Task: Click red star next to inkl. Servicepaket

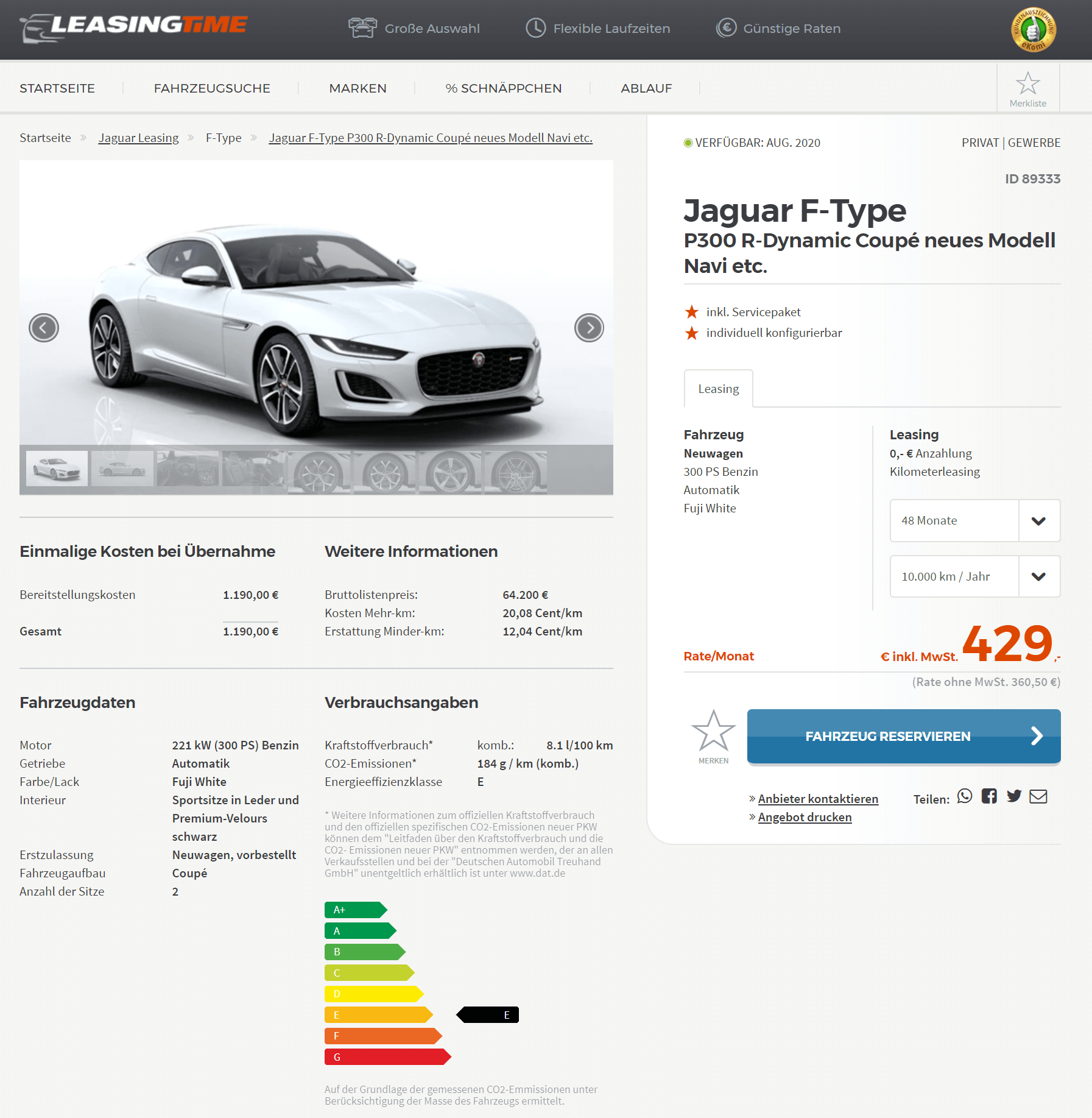Action: coord(692,312)
